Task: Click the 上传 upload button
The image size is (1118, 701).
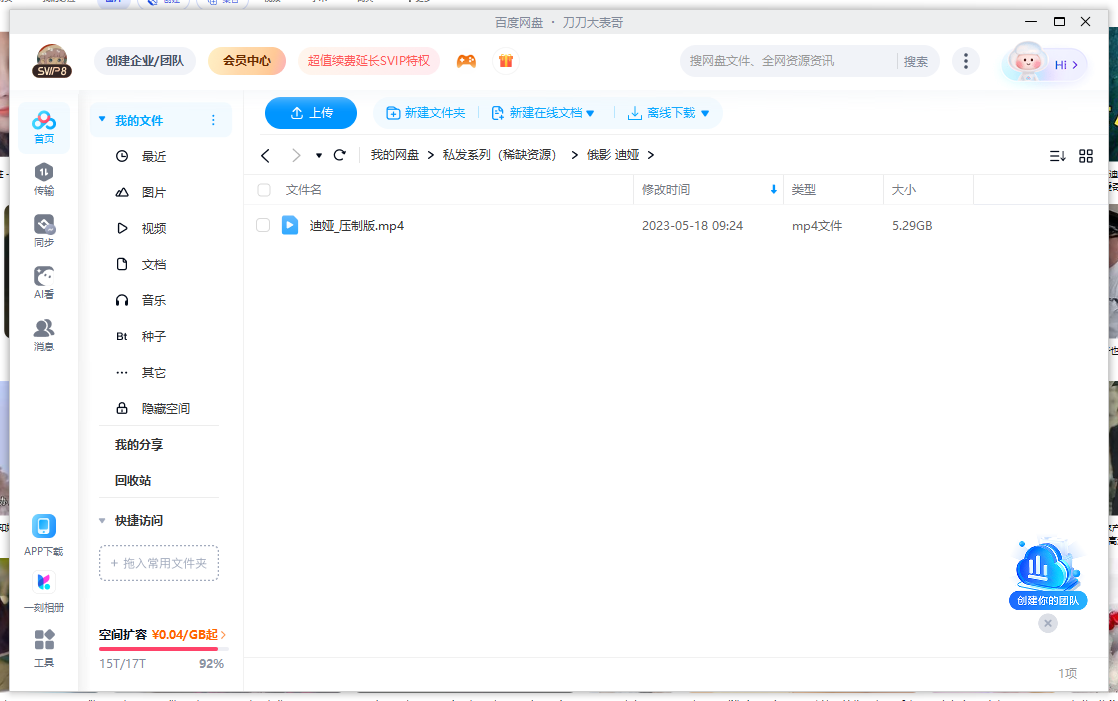Action: tap(310, 112)
